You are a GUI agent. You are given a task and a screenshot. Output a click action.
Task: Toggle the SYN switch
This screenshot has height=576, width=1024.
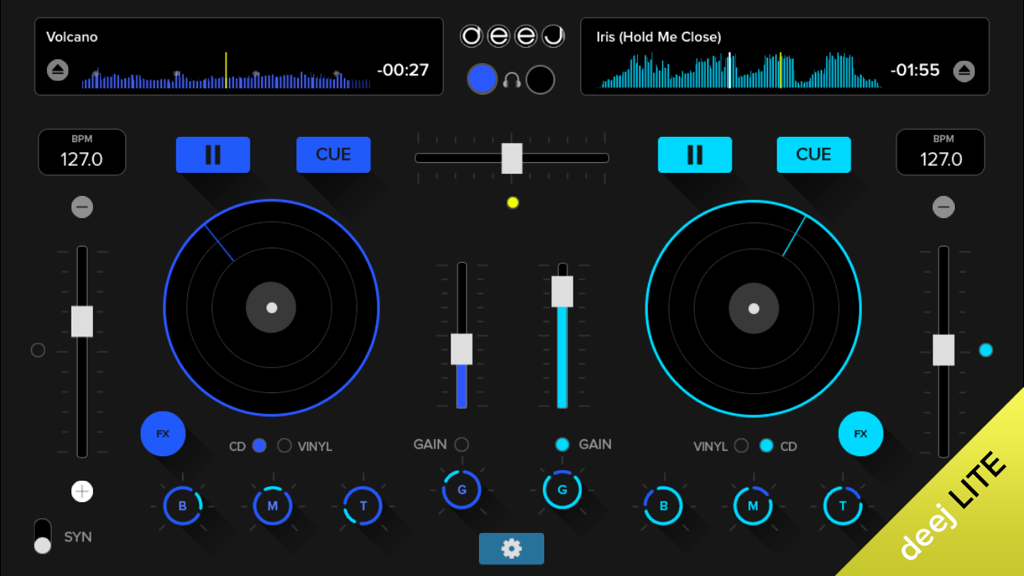42,537
